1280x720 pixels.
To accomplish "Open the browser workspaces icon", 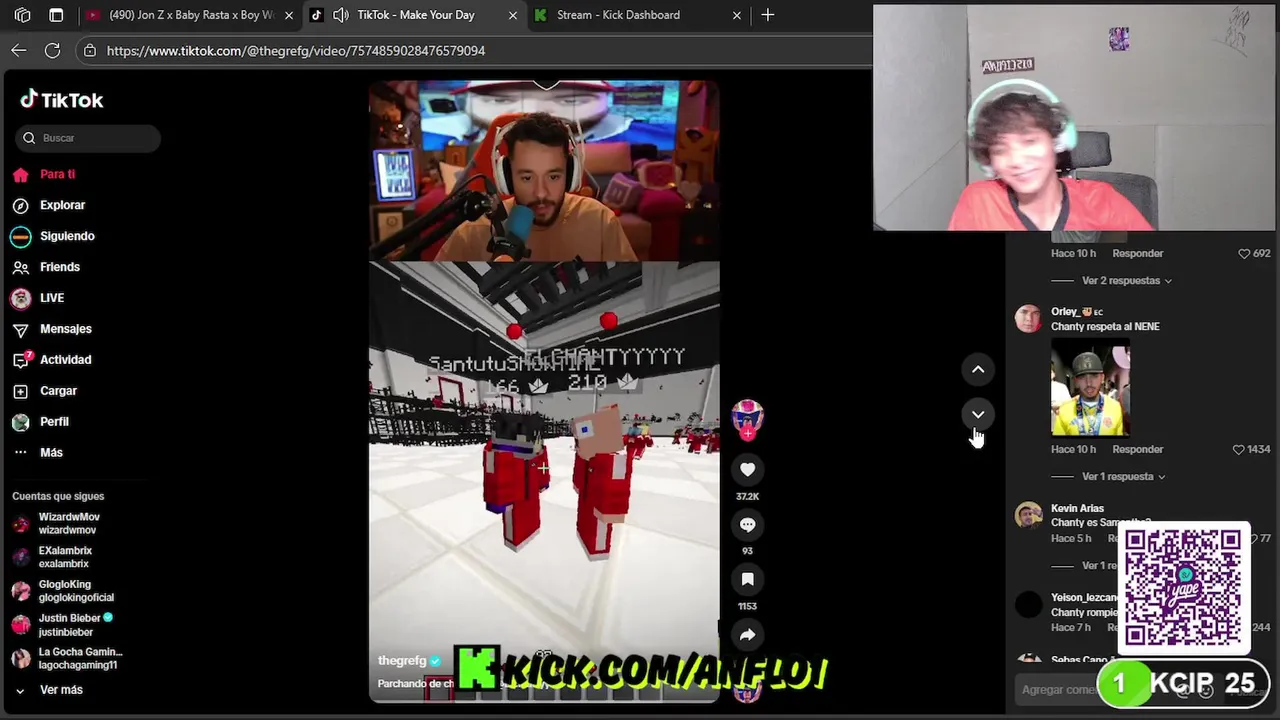I will pyautogui.click(x=22, y=15).
